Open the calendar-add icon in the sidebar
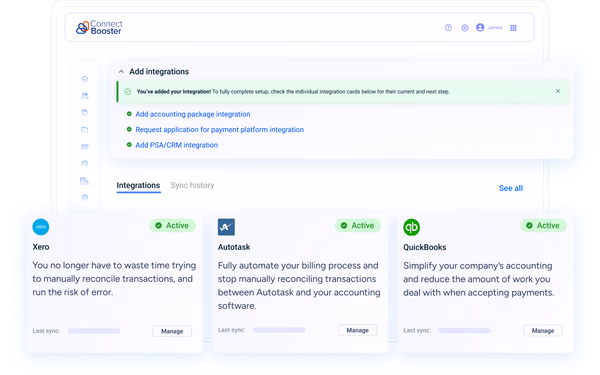The width and height of the screenshot is (600, 375). (x=85, y=181)
